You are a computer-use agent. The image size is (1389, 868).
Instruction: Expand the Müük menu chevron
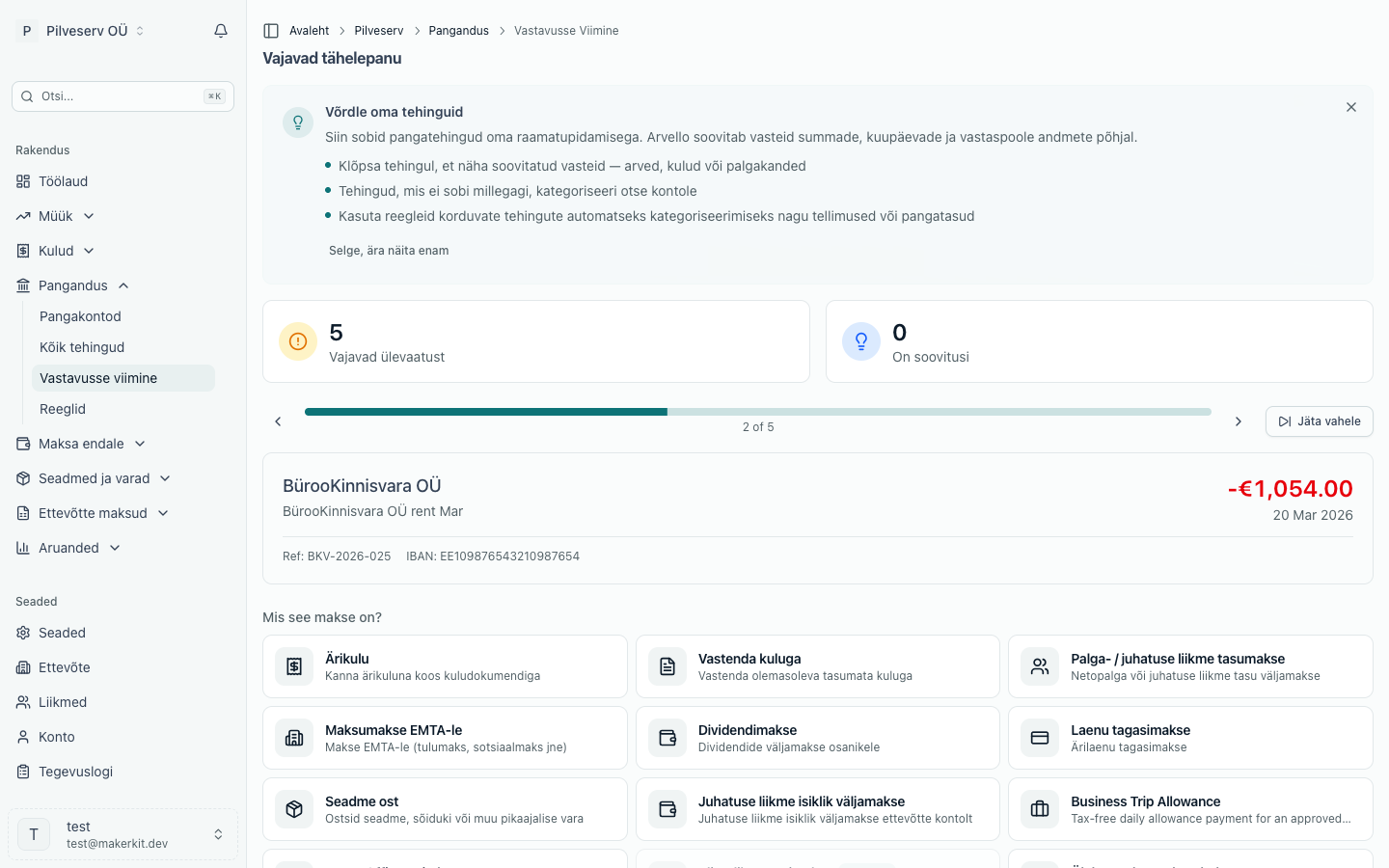[89, 216]
